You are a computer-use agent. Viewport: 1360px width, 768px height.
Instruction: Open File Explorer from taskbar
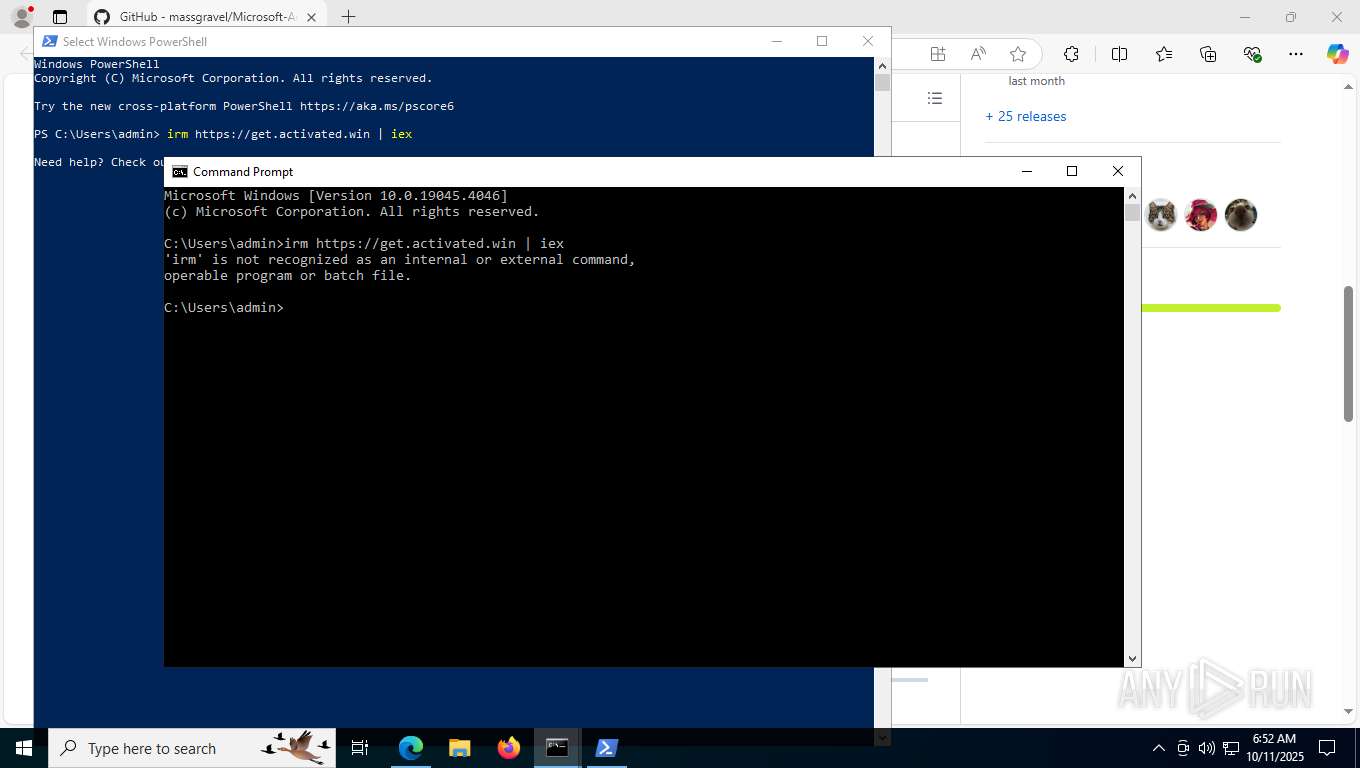[459, 748]
